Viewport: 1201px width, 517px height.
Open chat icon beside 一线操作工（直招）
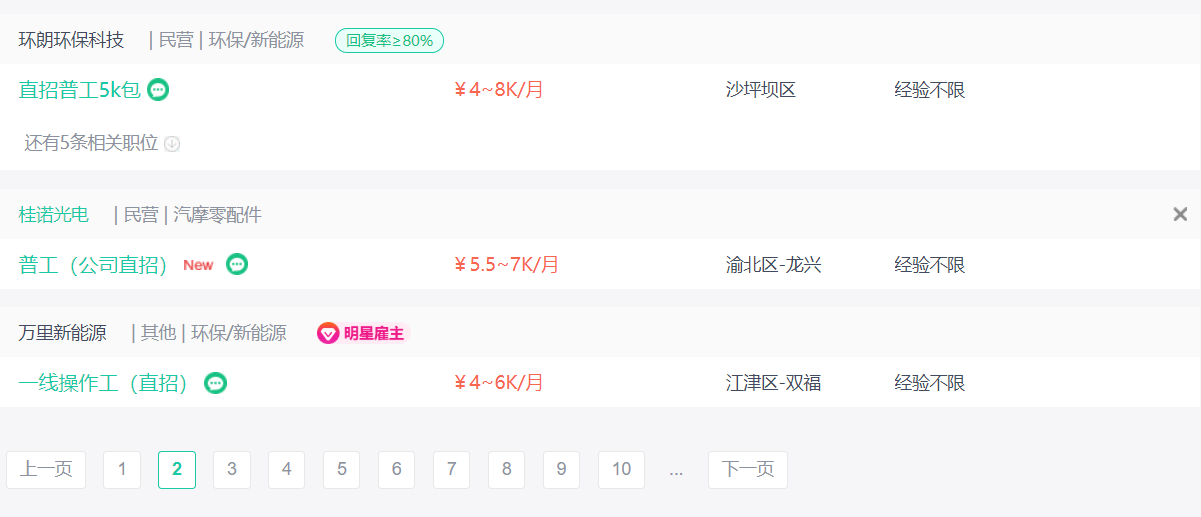[x=215, y=383]
